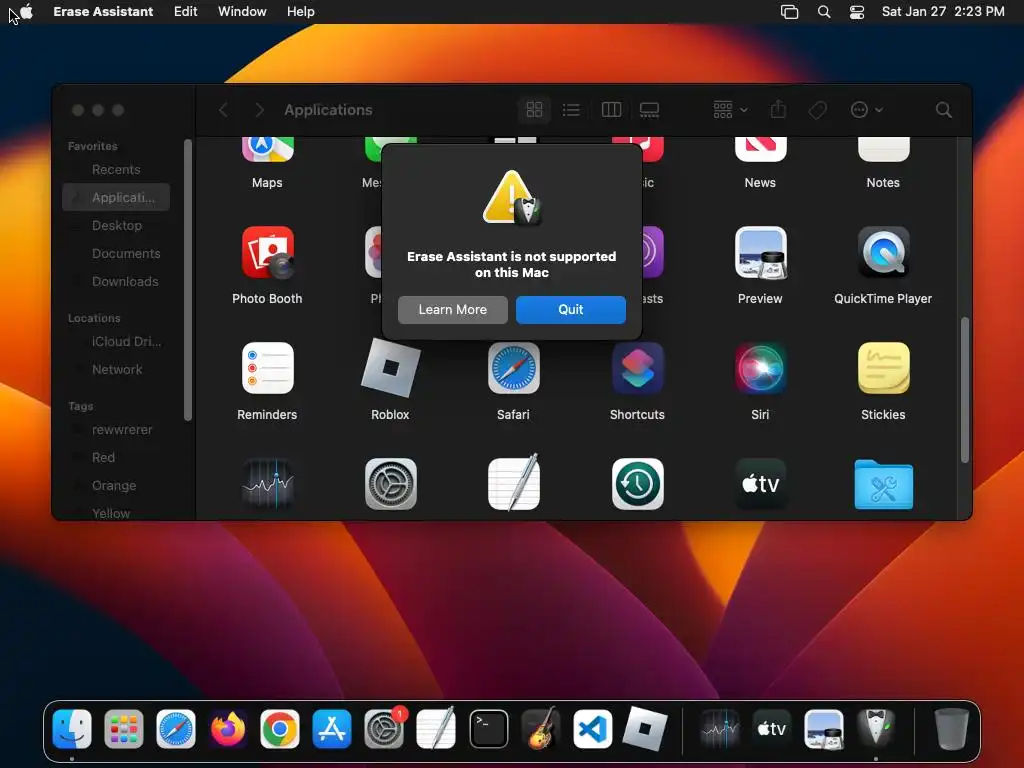Open Firefox from the Dock
This screenshot has width=1024, height=768.
point(228,729)
